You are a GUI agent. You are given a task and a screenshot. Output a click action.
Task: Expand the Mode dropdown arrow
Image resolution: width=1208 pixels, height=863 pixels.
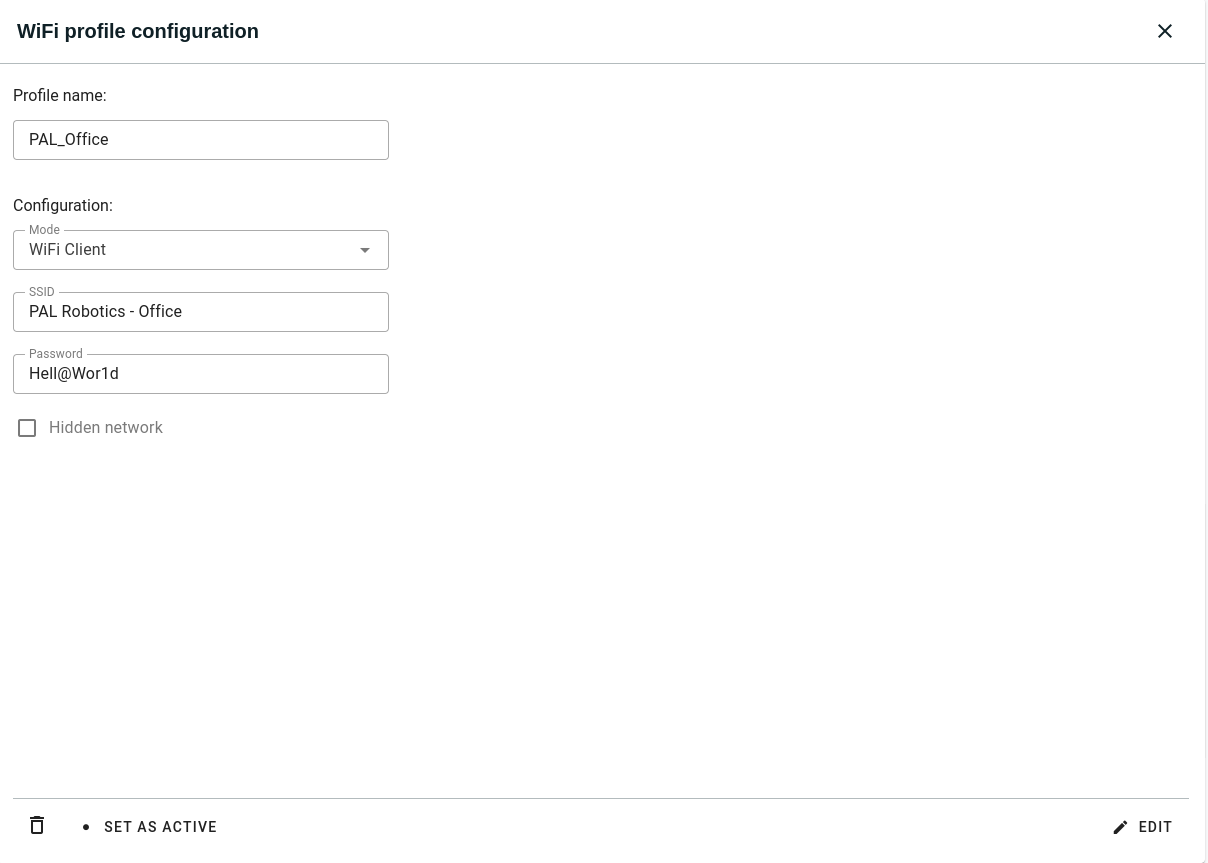point(365,250)
